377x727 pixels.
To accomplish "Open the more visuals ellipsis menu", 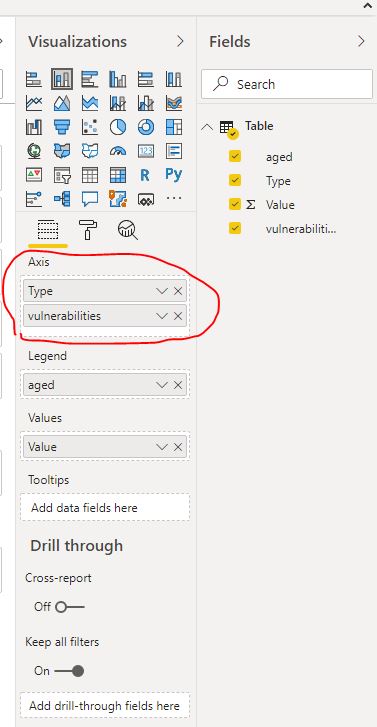I will (x=173, y=198).
